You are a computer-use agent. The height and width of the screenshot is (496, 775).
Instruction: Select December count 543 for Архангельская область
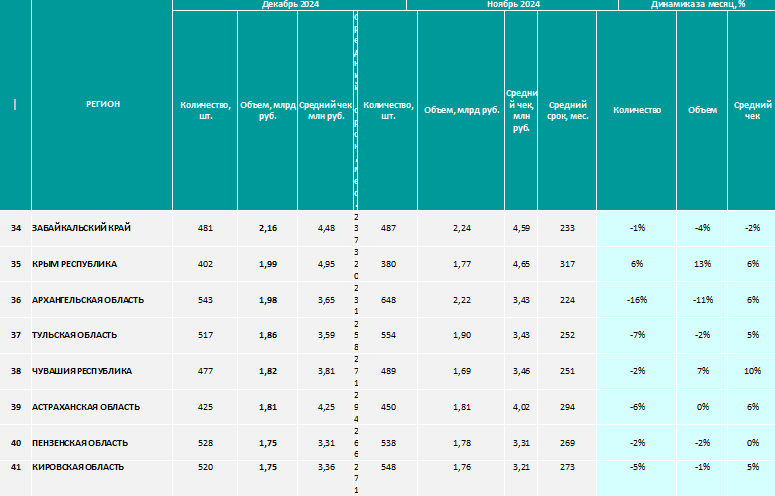[x=205, y=300]
